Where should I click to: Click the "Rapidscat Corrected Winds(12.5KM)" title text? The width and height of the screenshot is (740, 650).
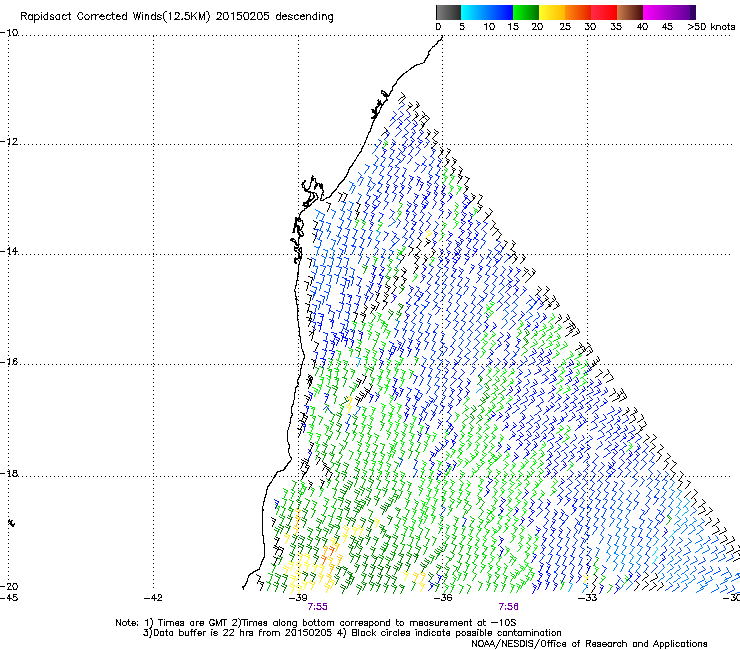115,17
